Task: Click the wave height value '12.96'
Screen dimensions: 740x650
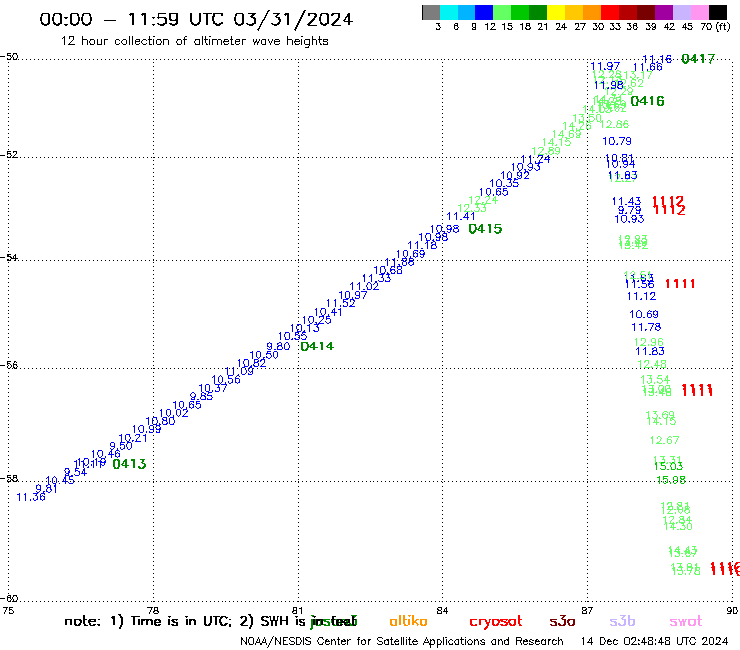Action: (x=648, y=342)
